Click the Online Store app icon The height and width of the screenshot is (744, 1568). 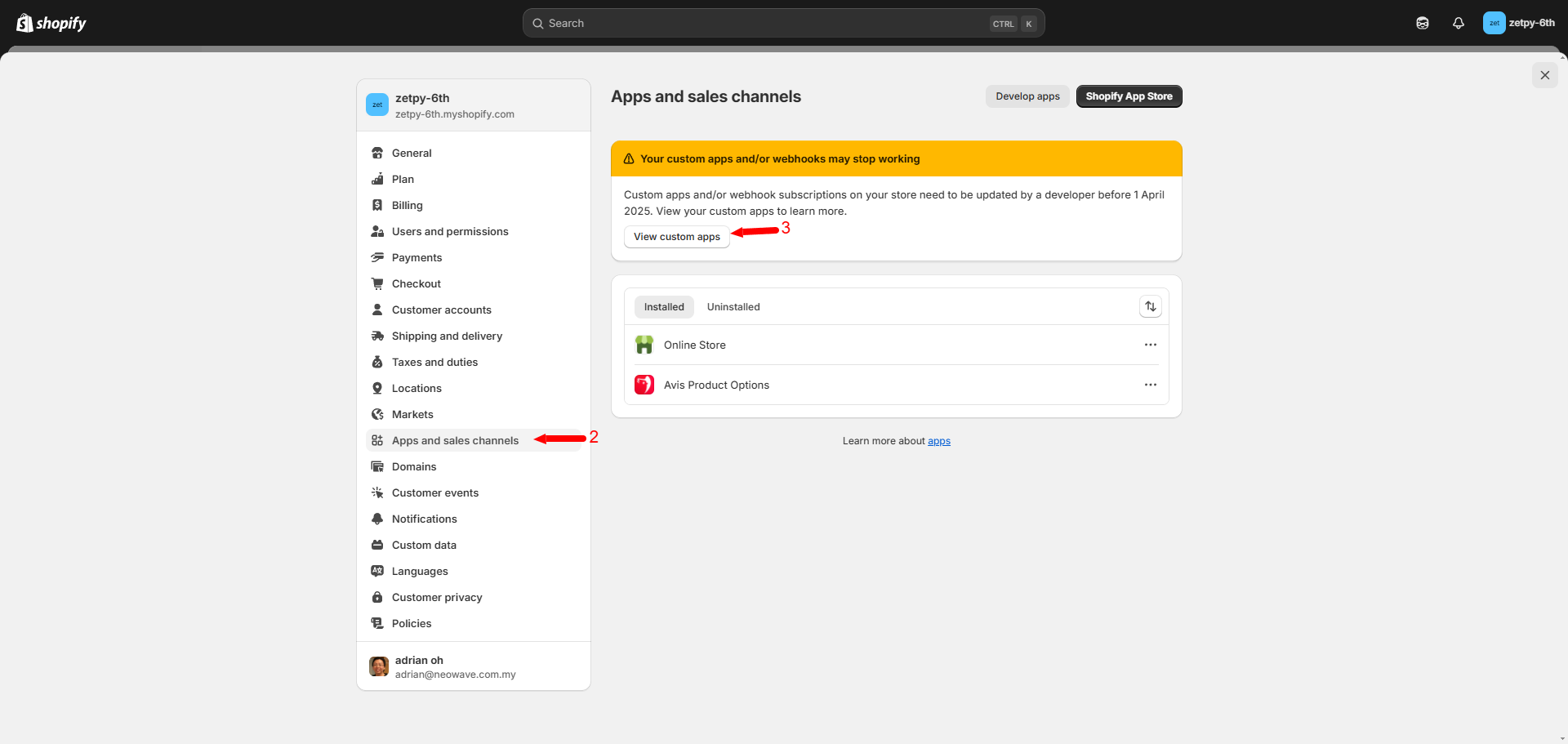pyautogui.click(x=644, y=345)
